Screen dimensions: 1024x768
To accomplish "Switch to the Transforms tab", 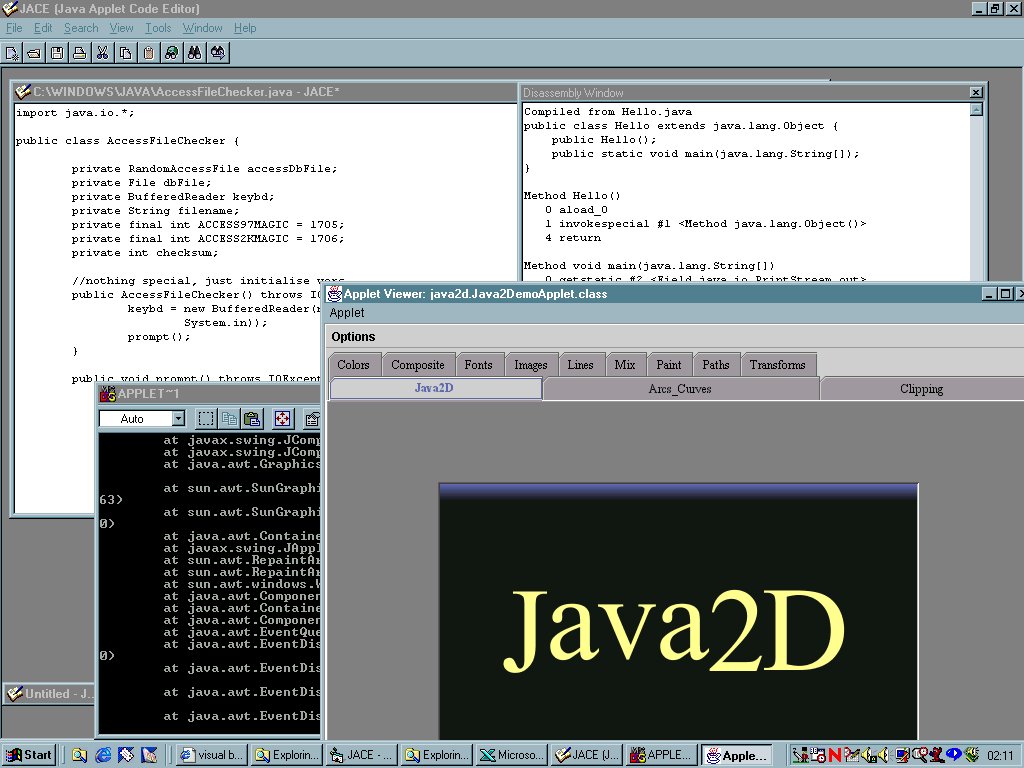I will (777, 365).
